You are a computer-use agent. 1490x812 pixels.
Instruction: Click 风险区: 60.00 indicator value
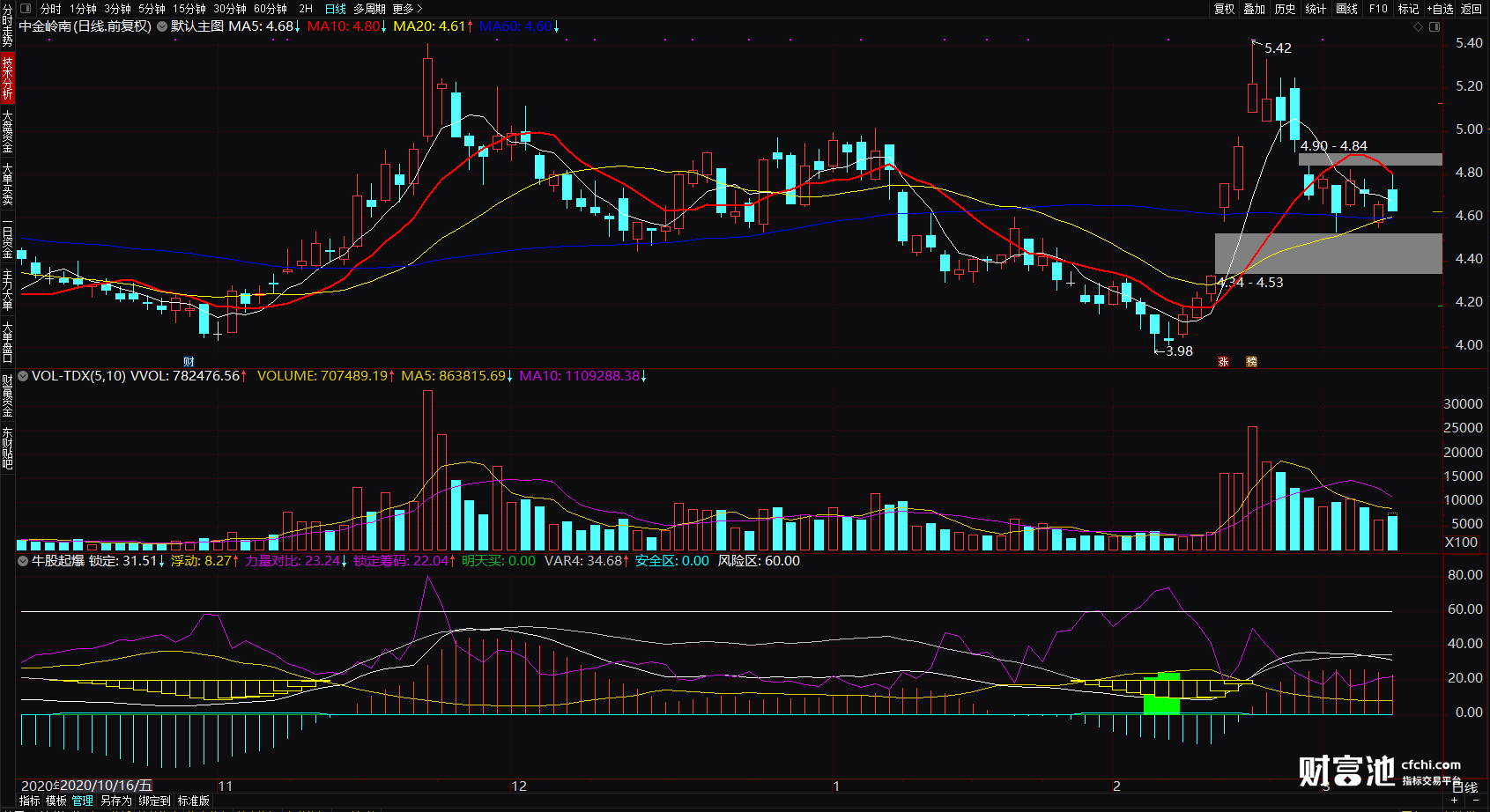coord(759,561)
